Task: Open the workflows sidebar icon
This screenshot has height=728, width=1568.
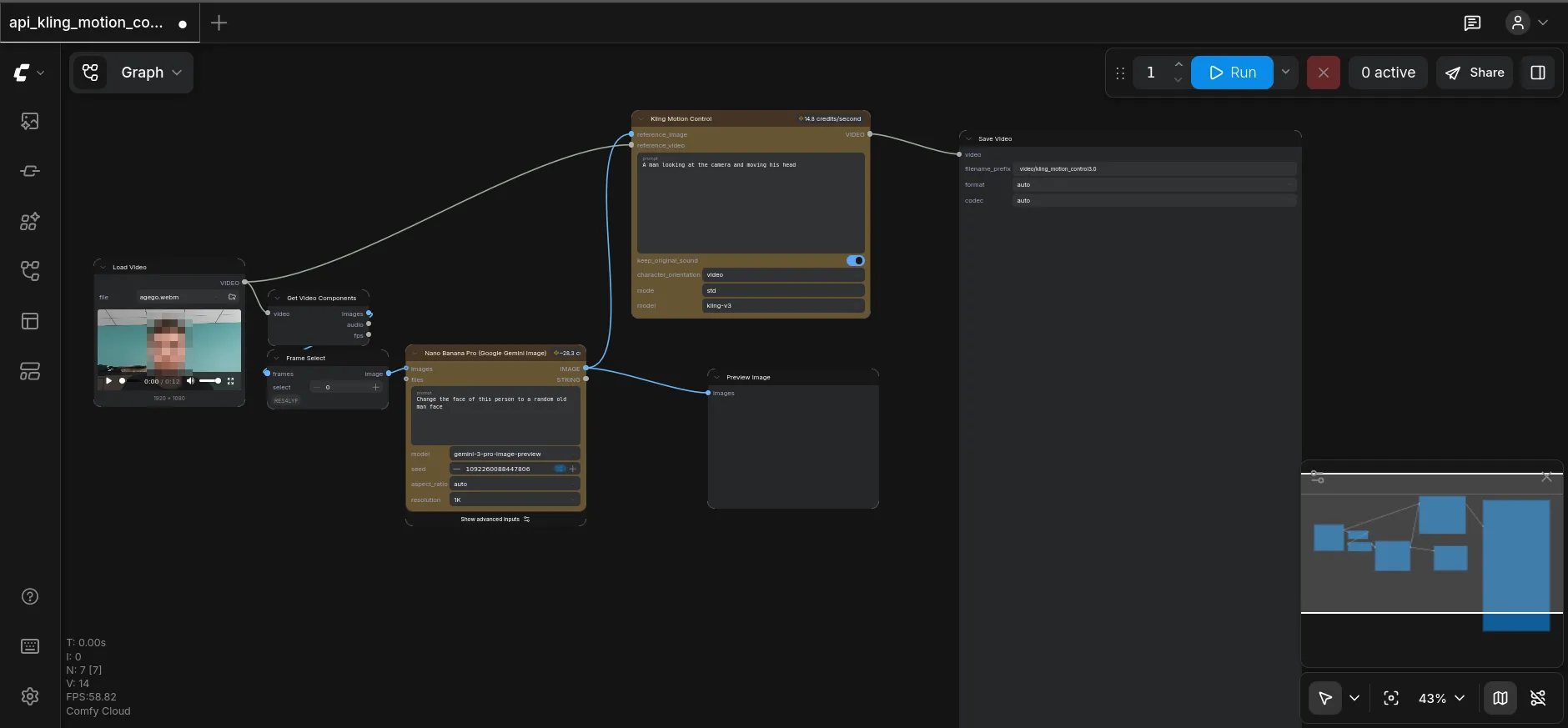Action: [30, 271]
